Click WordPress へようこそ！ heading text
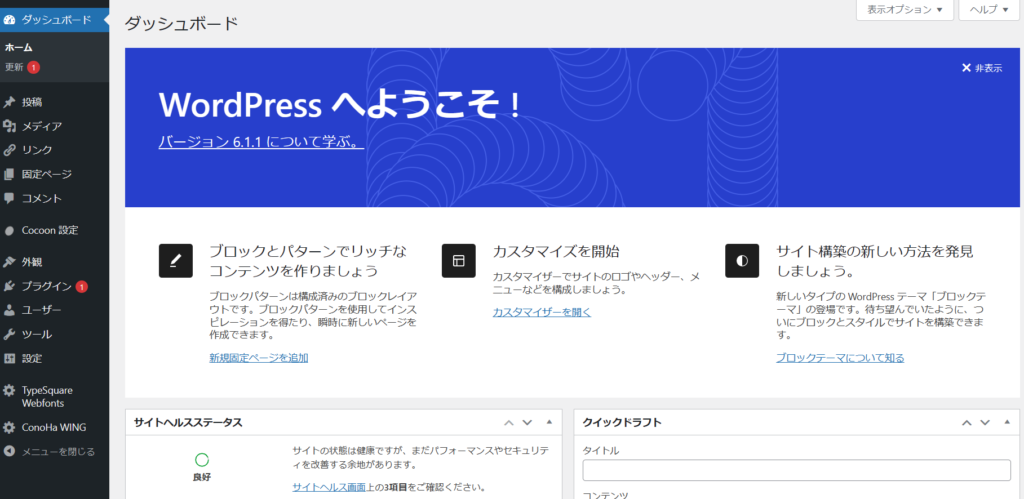Image resolution: width=1024 pixels, height=499 pixels. pos(340,105)
